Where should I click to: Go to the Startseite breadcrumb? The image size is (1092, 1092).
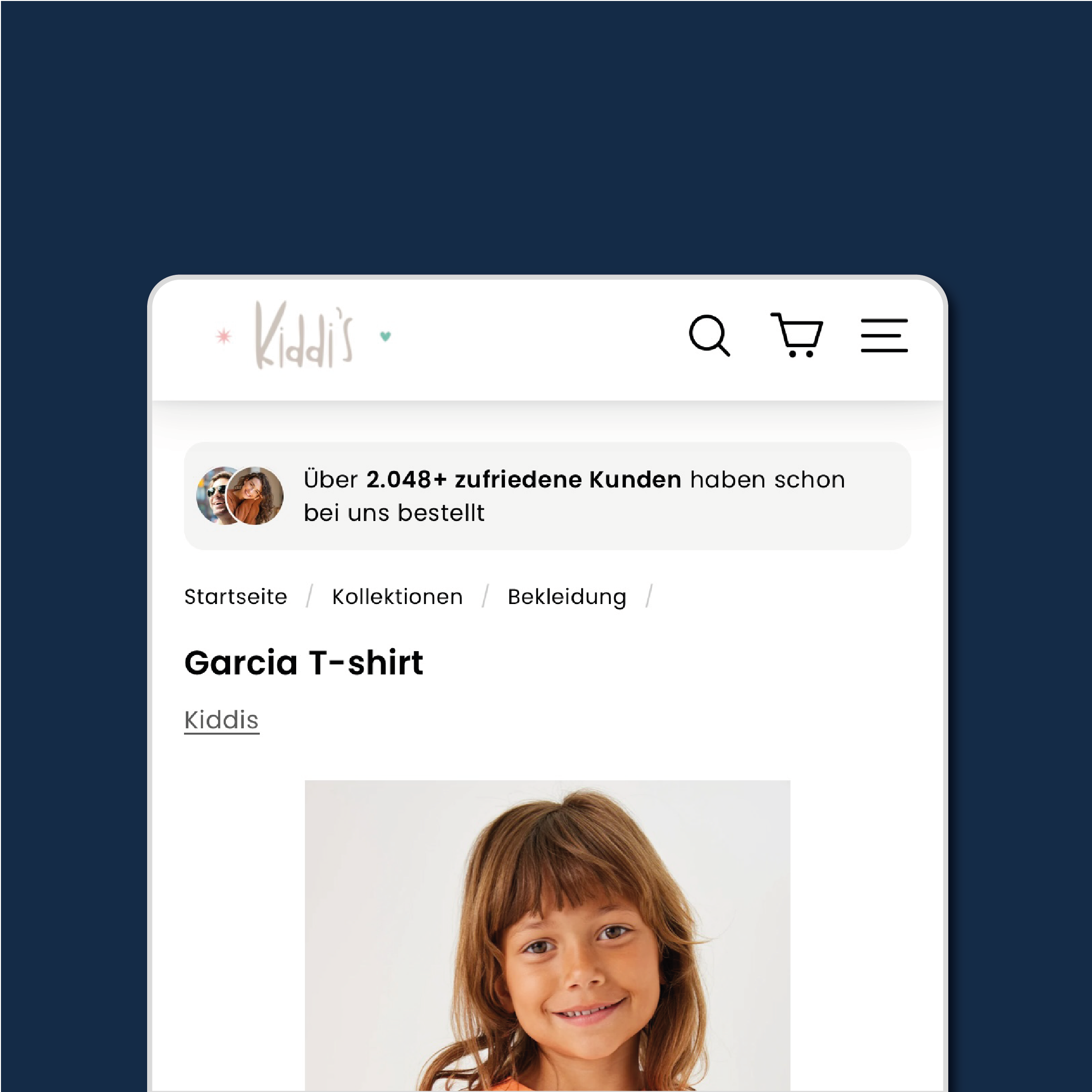coord(235,597)
